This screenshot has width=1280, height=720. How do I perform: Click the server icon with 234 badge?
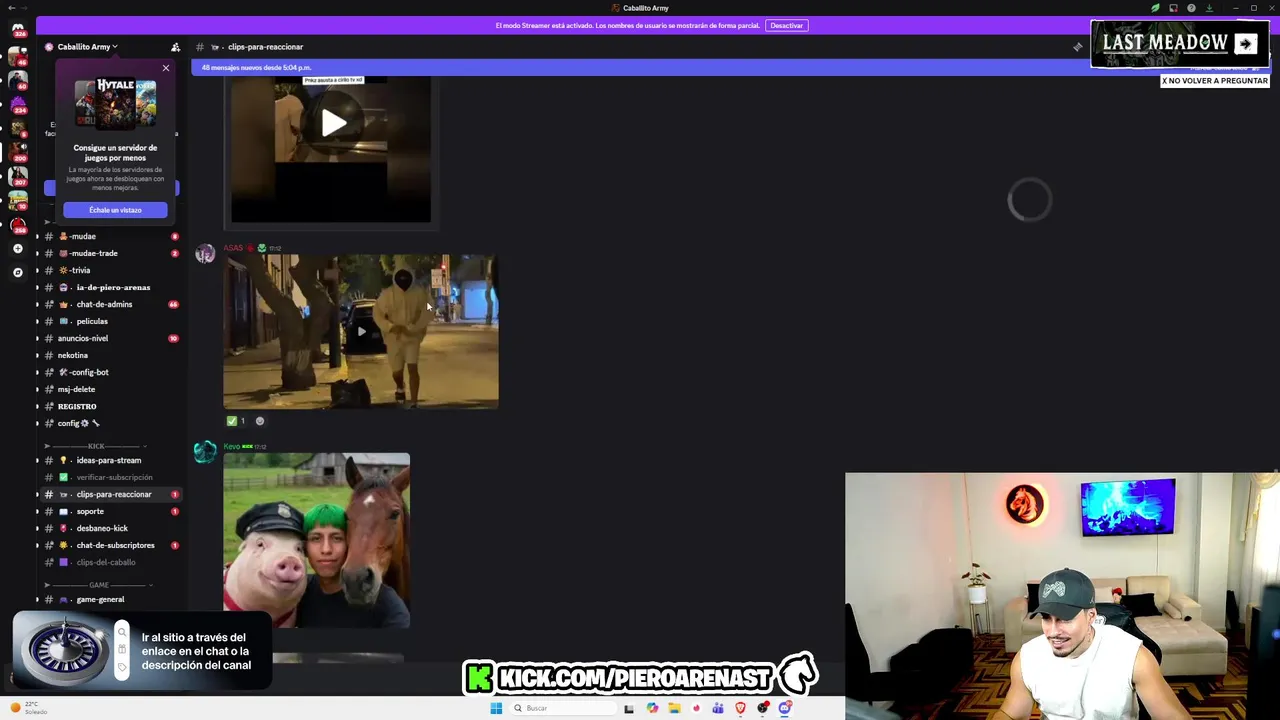pyautogui.click(x=18, y=105)
